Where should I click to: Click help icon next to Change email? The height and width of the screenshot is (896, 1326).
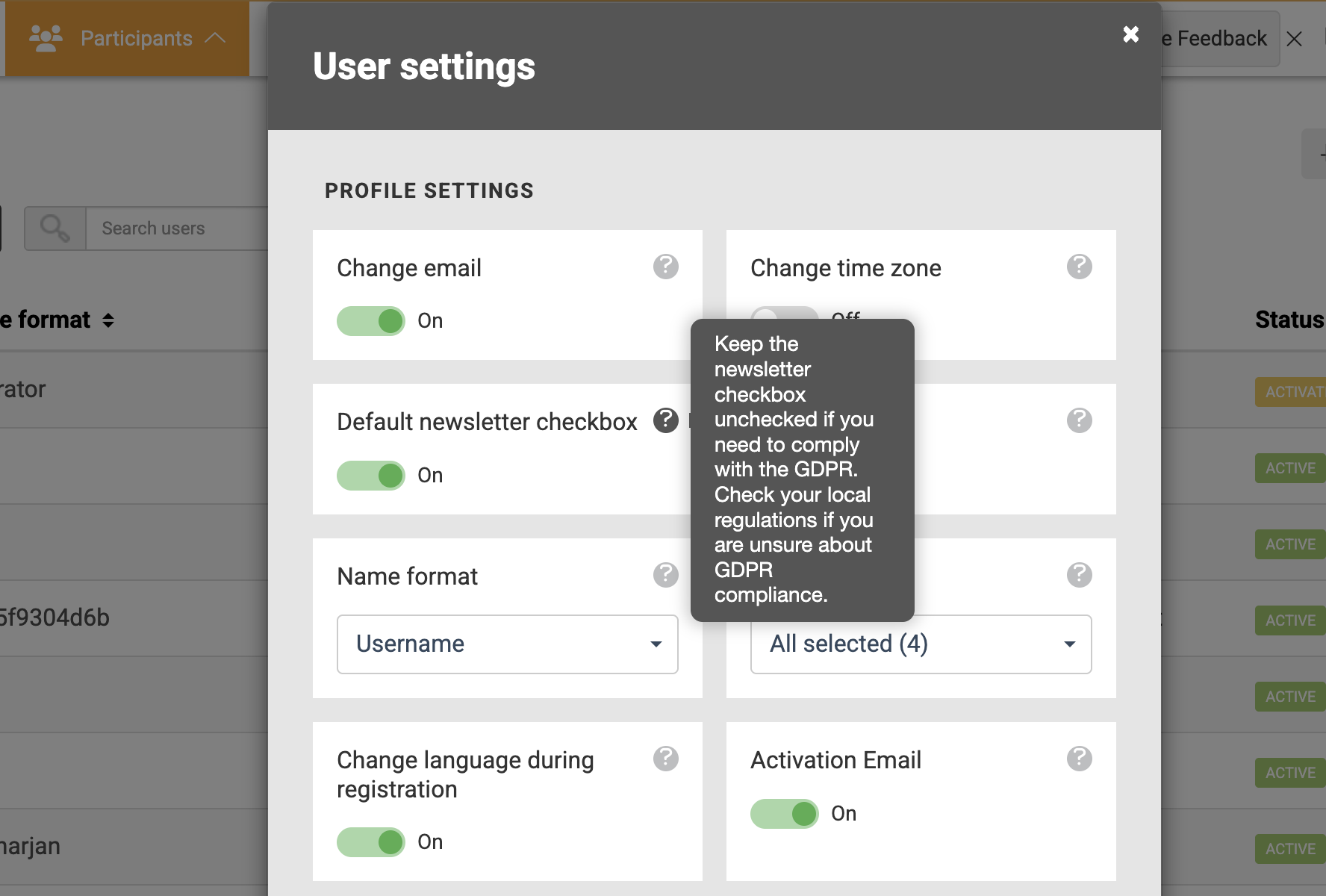tap(665, 267)
